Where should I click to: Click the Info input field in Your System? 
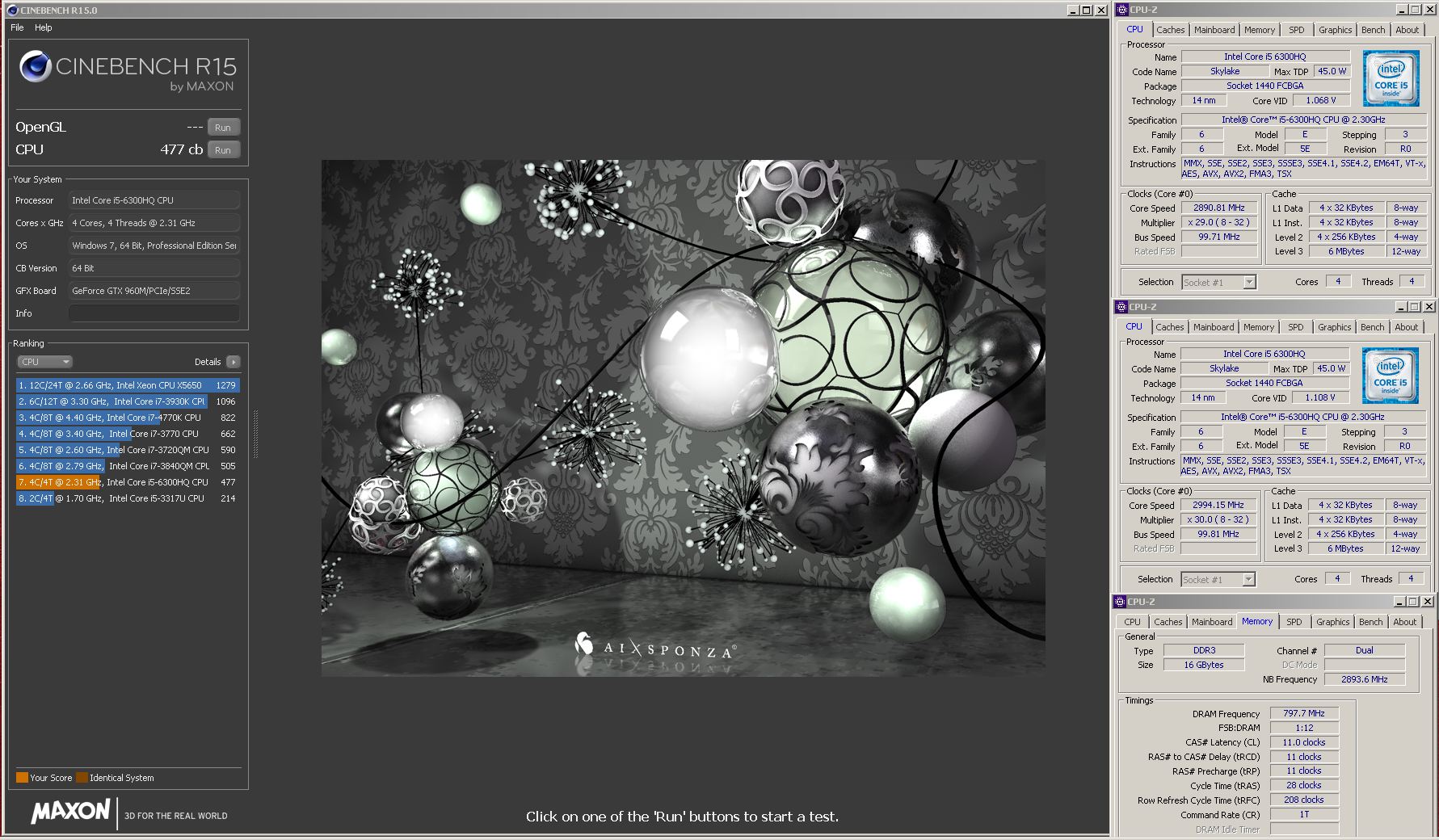[154, 313]
